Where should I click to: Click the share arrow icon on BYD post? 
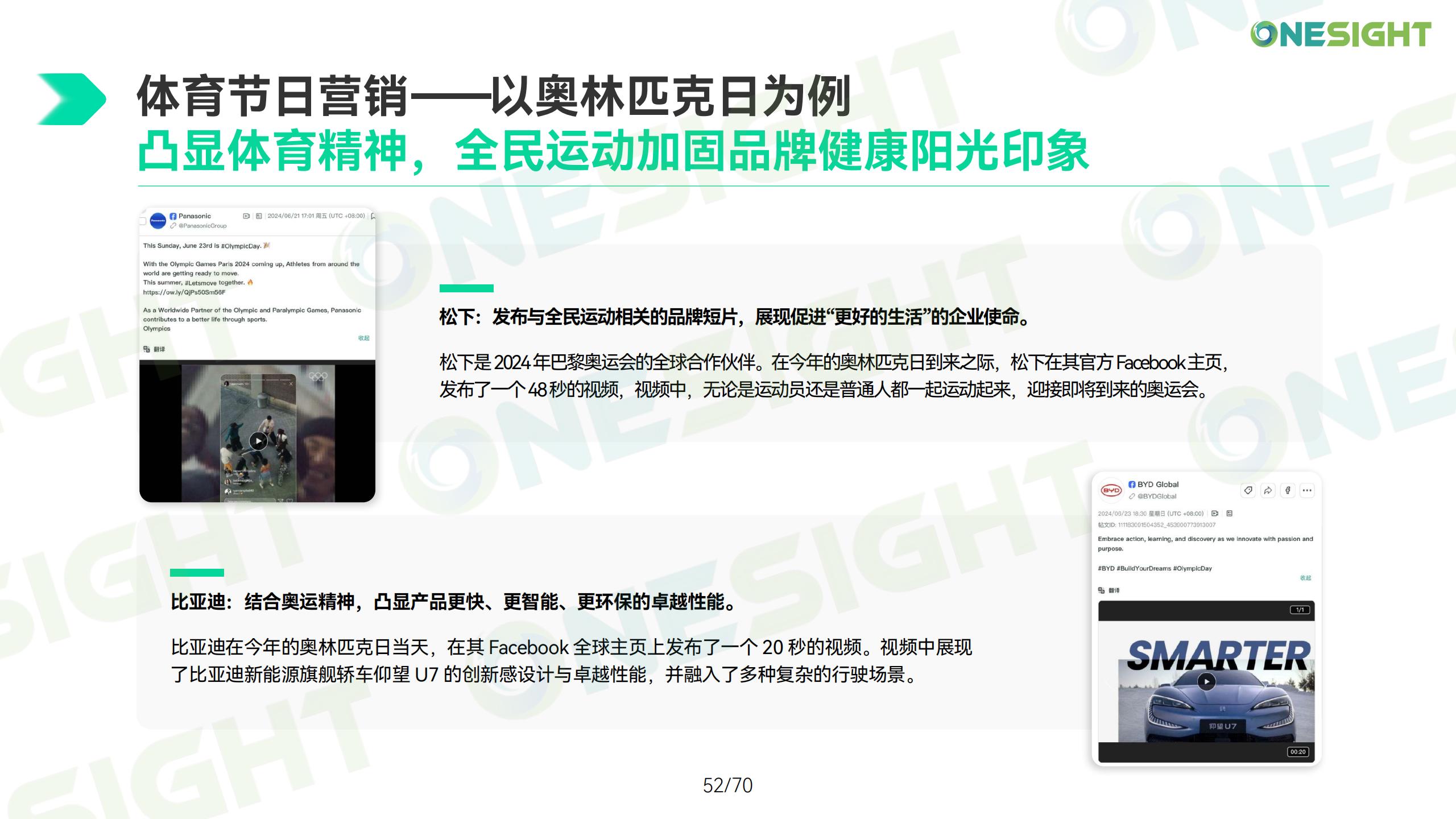pyautogui.click(x=1268, y=490)
